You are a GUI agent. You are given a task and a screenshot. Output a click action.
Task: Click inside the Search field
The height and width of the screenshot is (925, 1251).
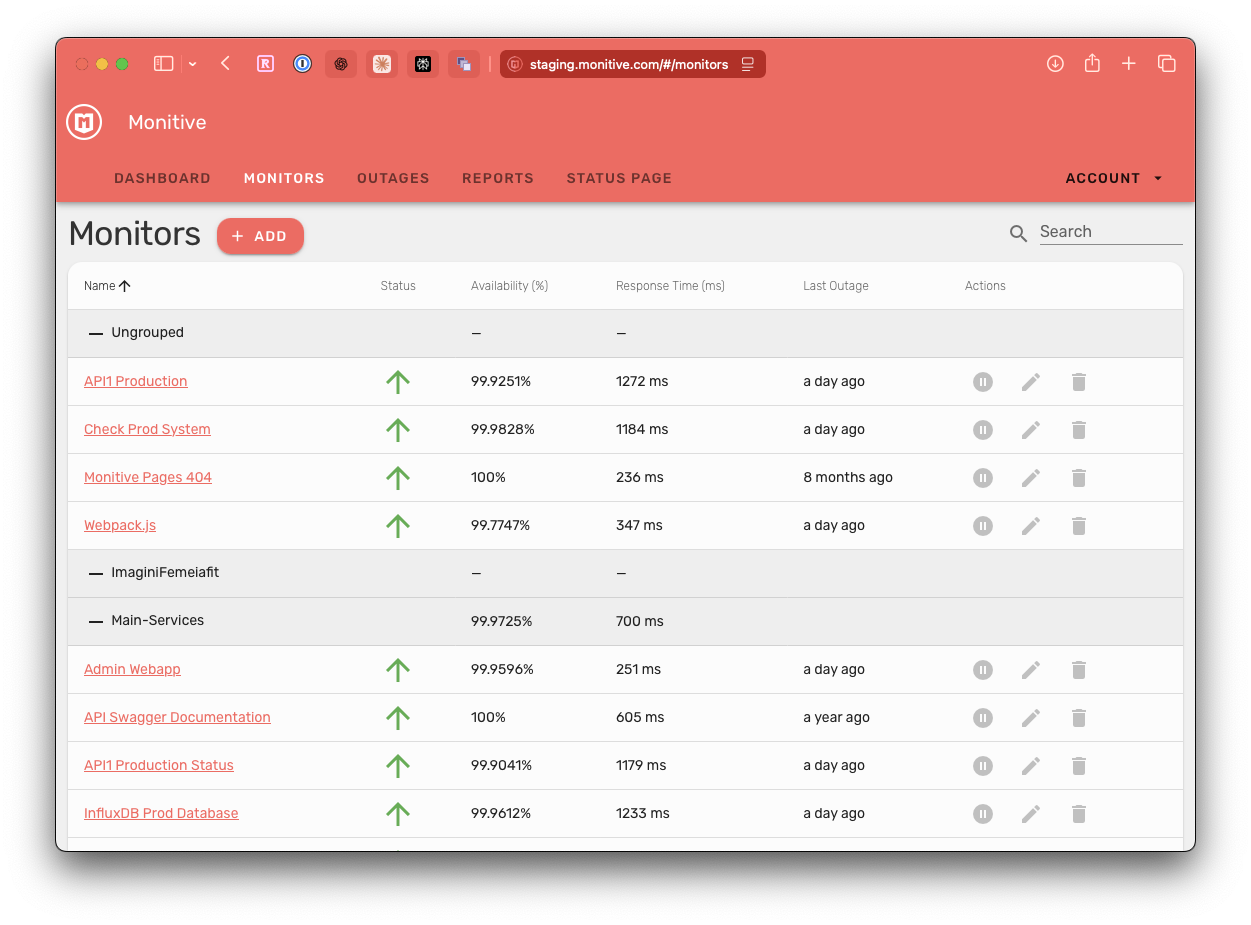[1110, 231]
